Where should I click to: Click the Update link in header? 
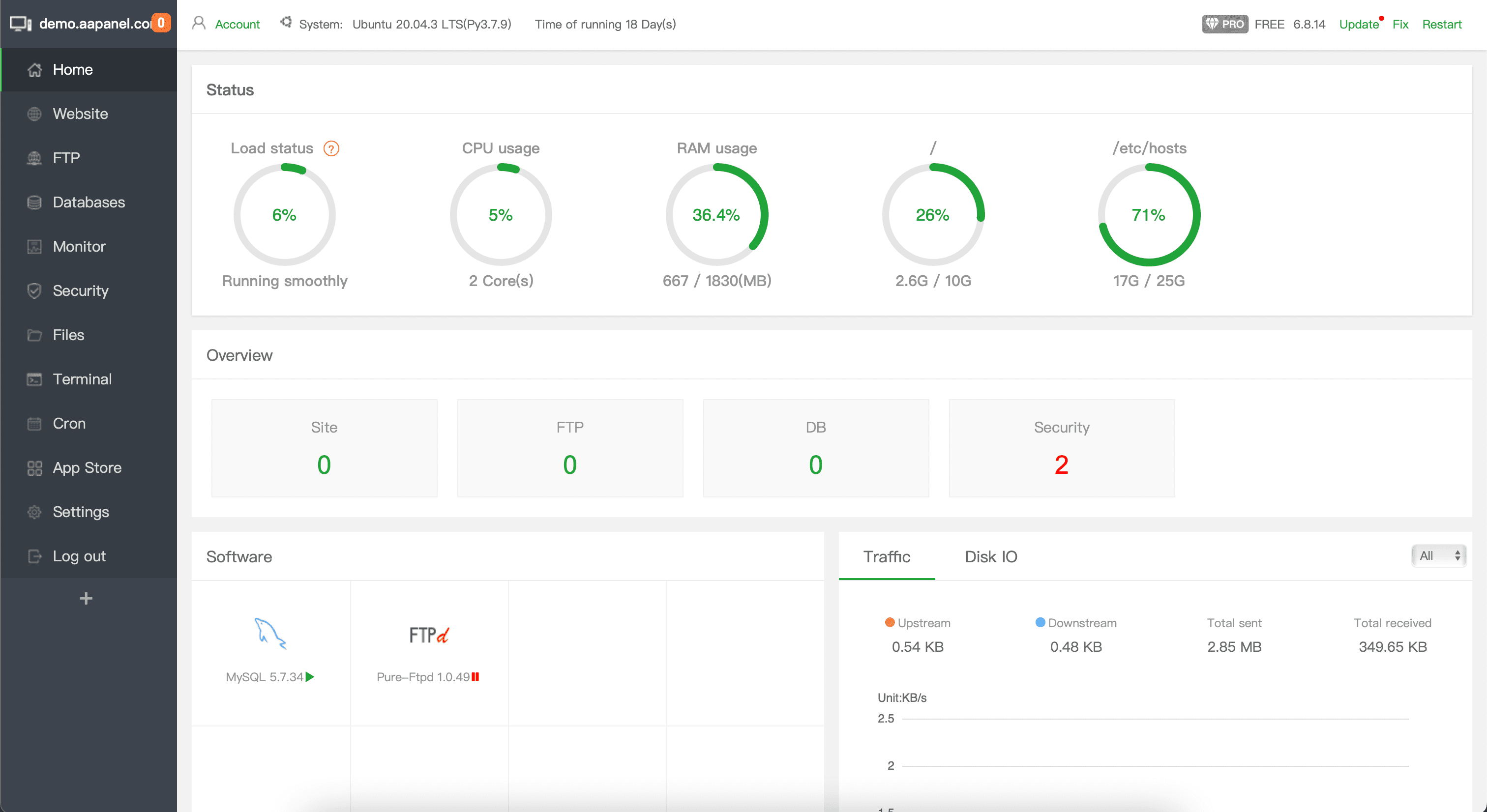[1358, 24]
